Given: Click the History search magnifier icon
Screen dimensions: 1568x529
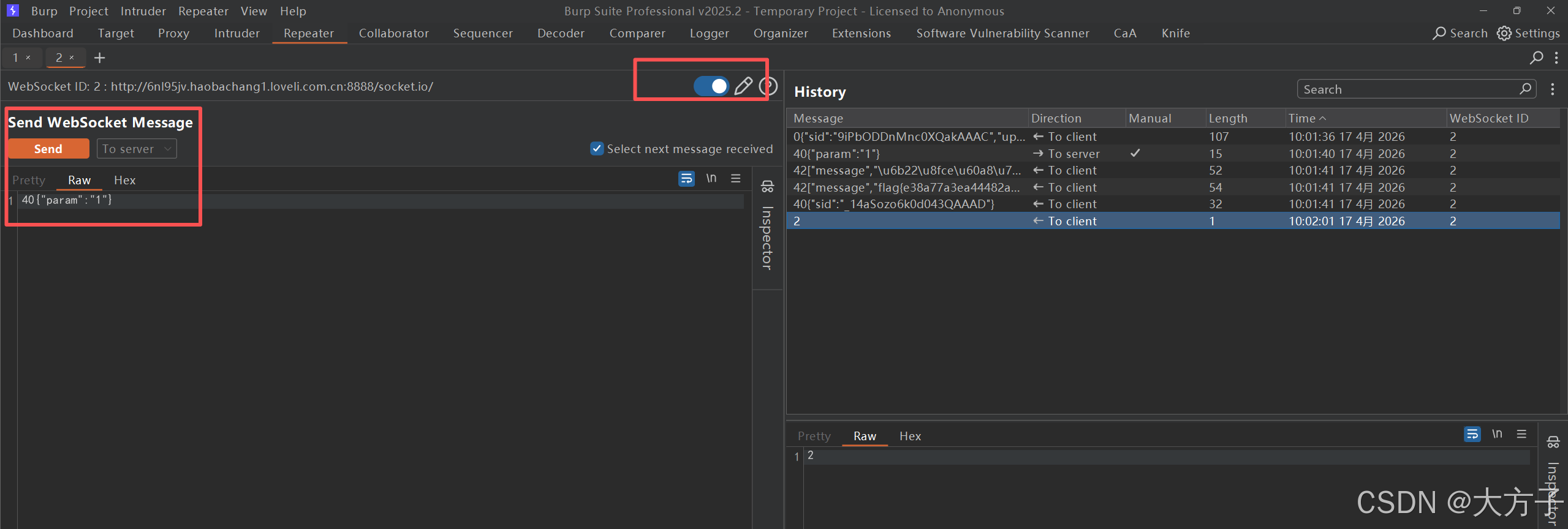Looking at the screenshot, I should [1526, 89].
